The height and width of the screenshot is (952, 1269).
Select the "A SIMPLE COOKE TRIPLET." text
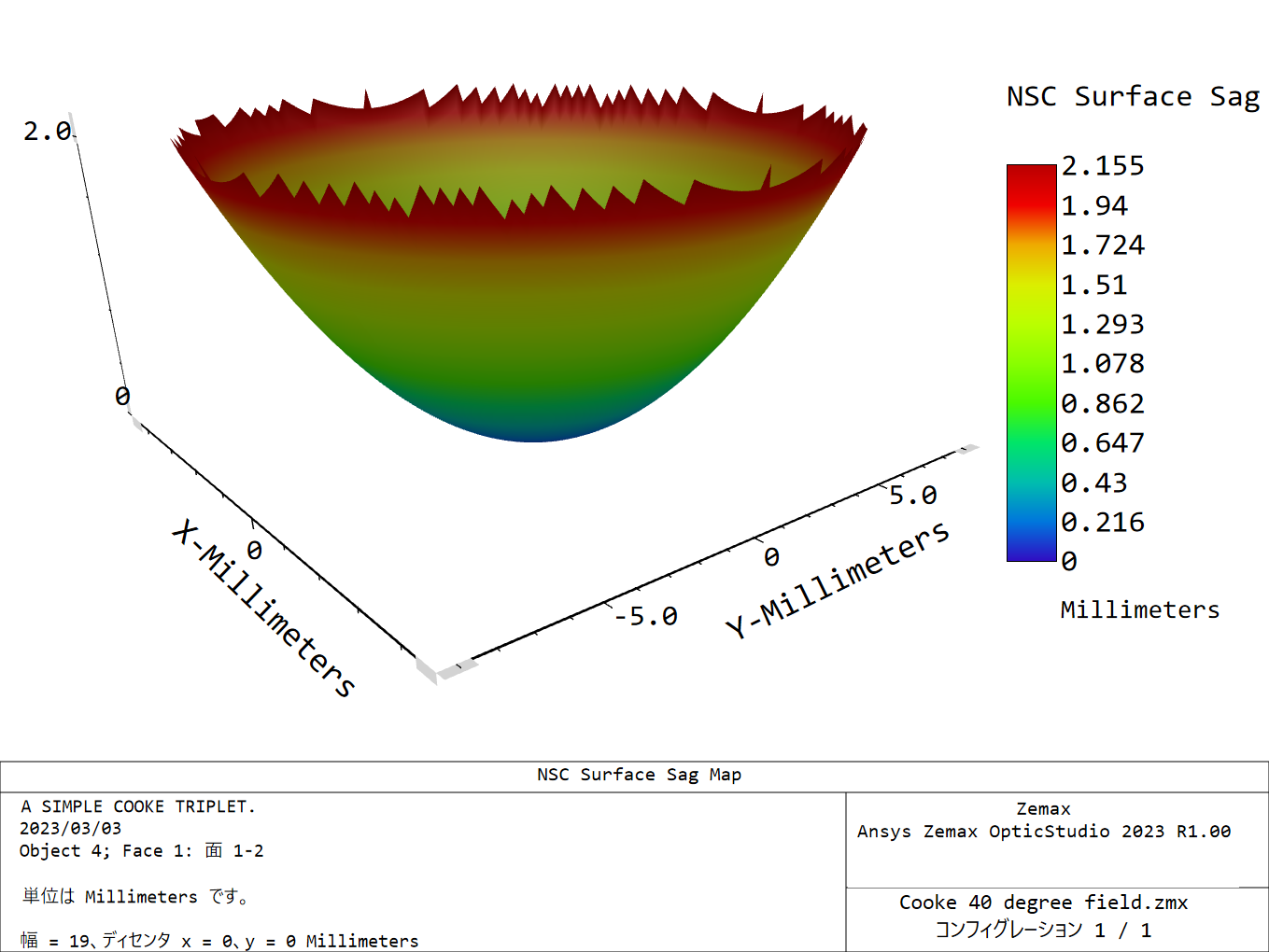coord(138,806)
